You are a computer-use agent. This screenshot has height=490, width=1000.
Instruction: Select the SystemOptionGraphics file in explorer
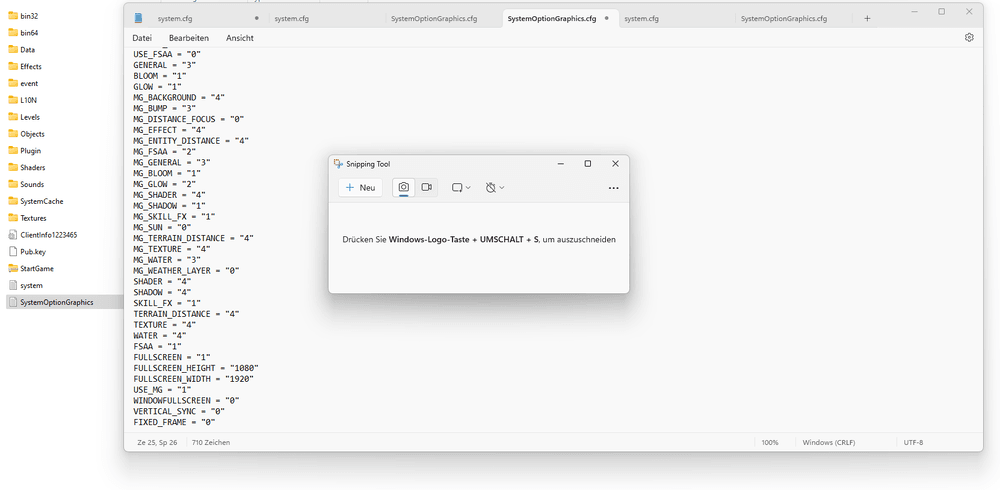point(56,302)
